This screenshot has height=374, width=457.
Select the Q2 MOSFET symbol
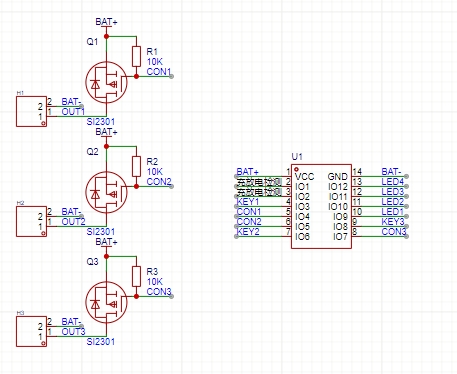106,192
